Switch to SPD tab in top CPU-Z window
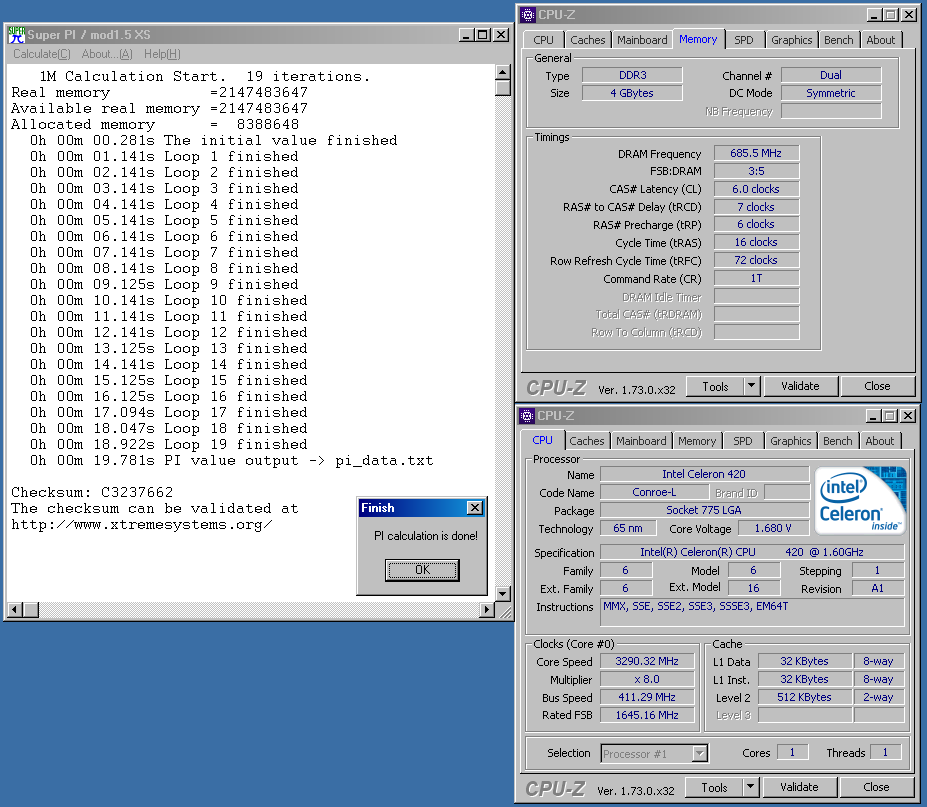Viewport: 927px width, 807px height. click(x=744, y=40)
